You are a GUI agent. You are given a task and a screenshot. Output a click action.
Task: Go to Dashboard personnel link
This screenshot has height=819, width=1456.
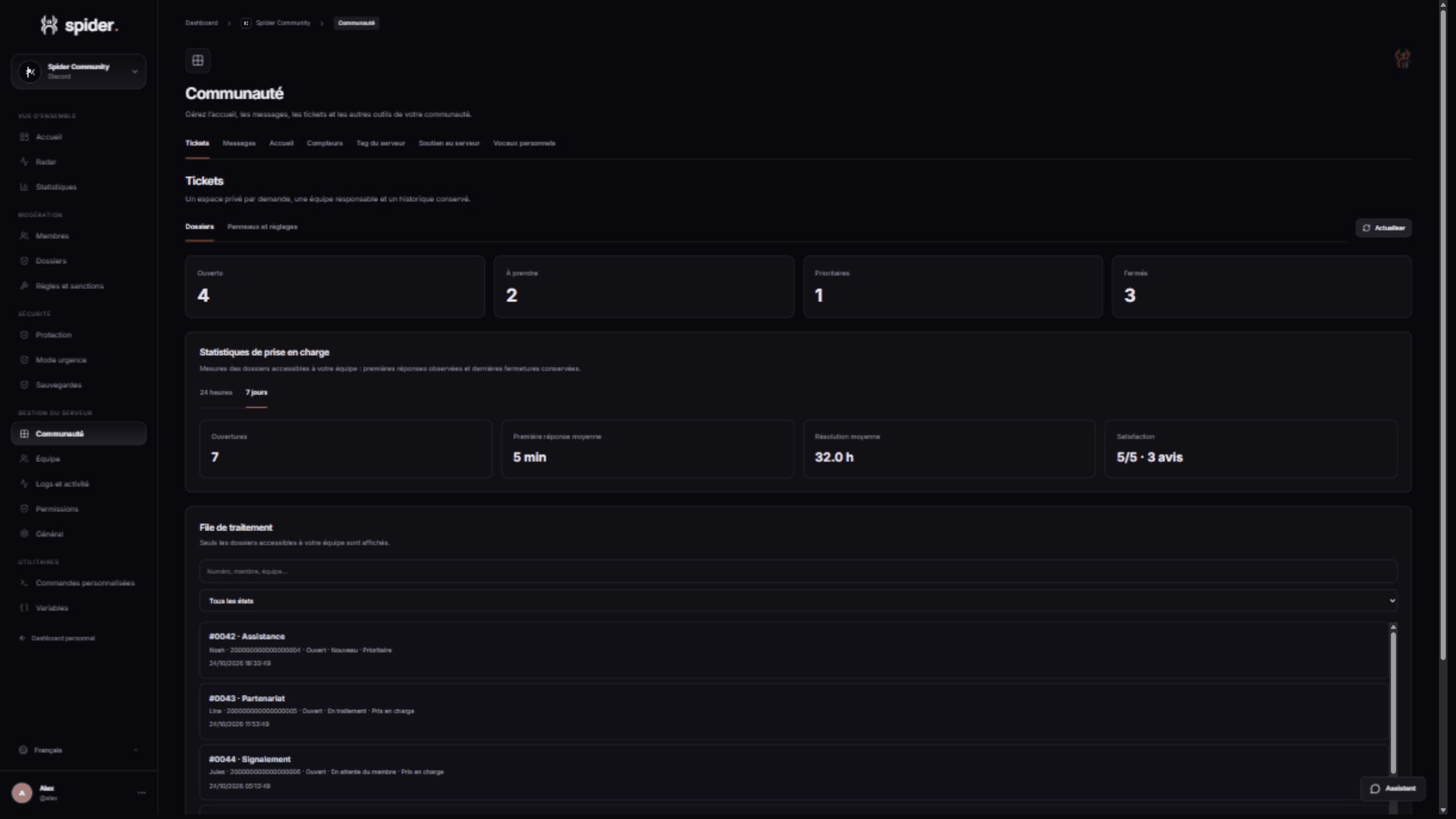coord(57,638)
